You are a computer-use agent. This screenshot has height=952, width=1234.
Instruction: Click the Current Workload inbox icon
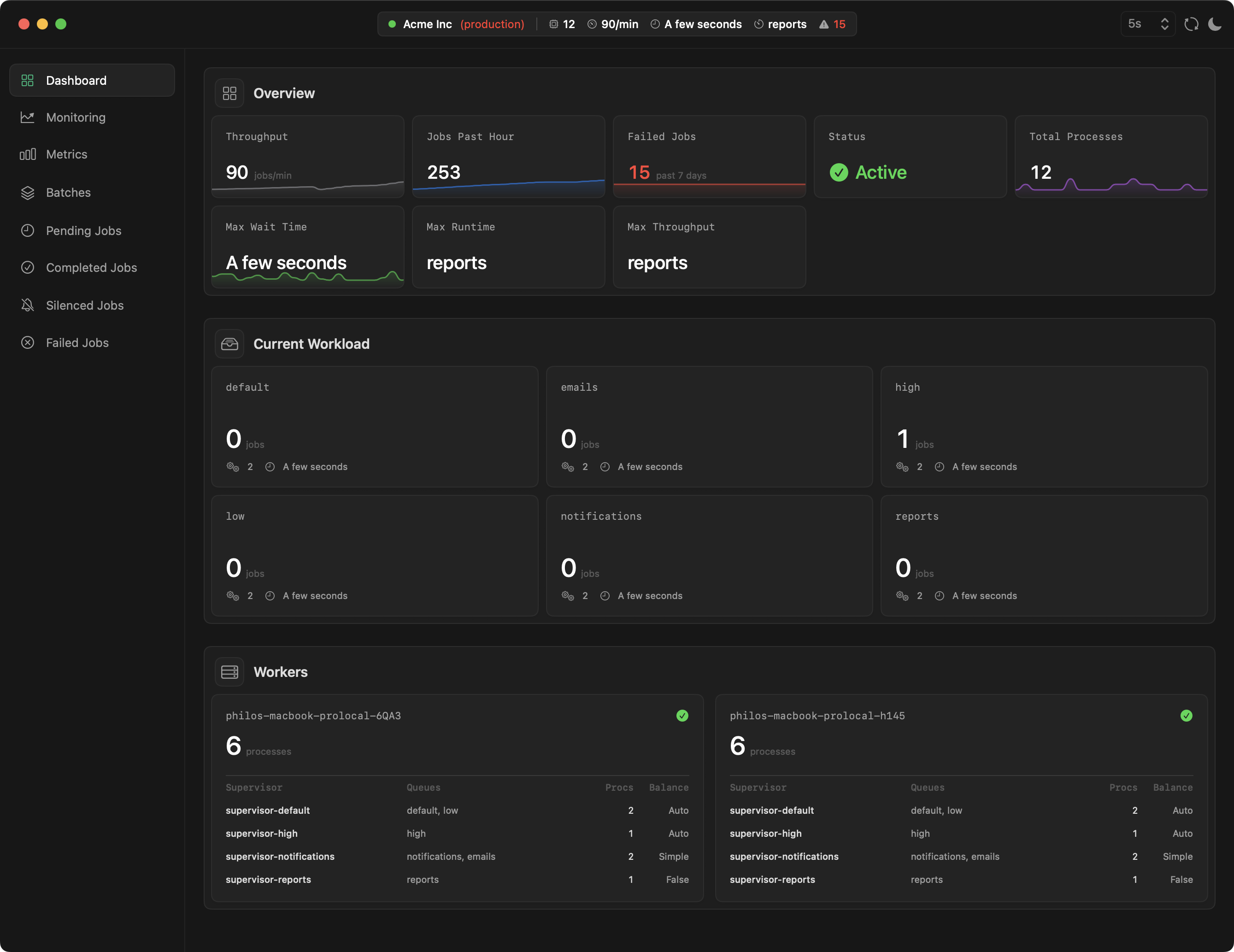click(x=229, y=343)
